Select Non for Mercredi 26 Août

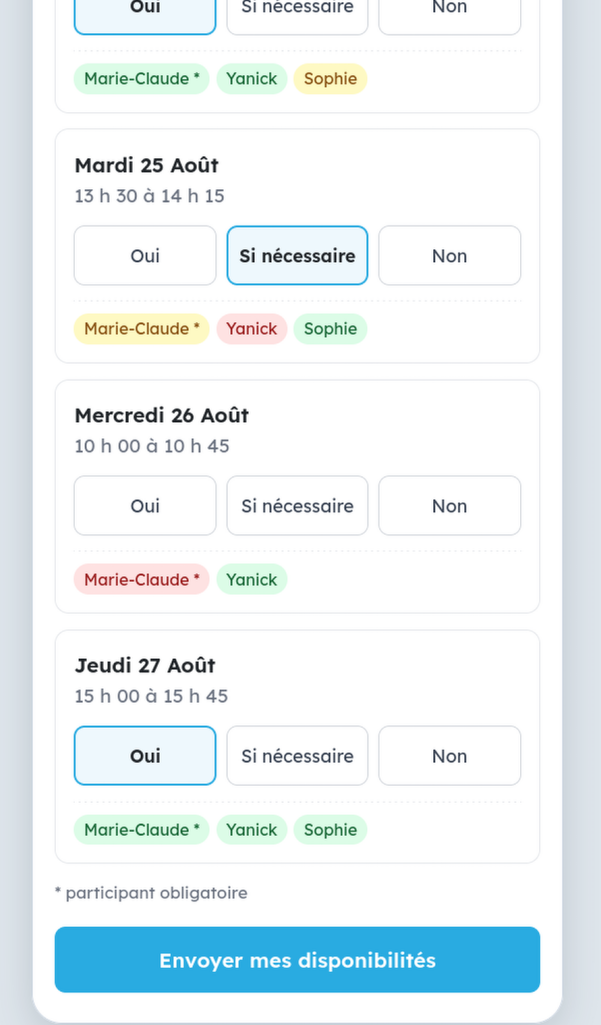[x=450, y=506]
